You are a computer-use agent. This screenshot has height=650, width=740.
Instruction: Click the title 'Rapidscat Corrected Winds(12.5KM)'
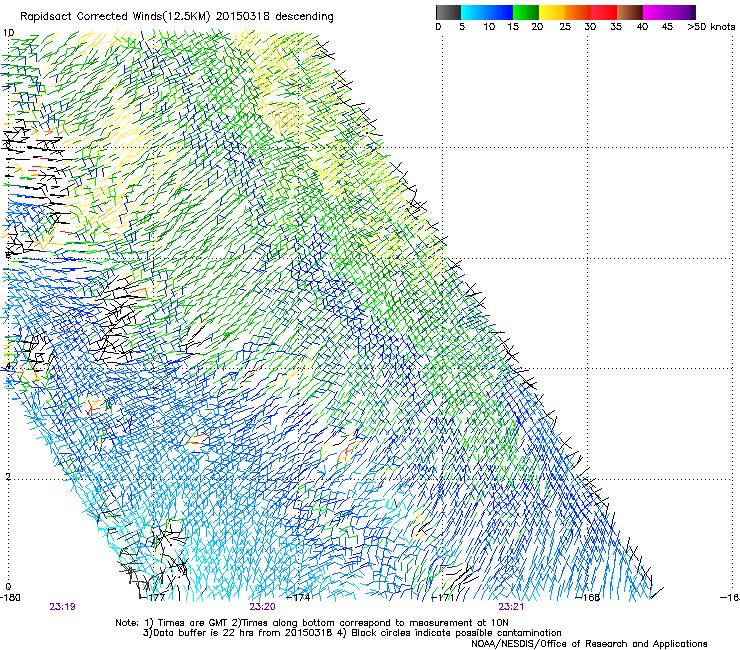[116, 17]
